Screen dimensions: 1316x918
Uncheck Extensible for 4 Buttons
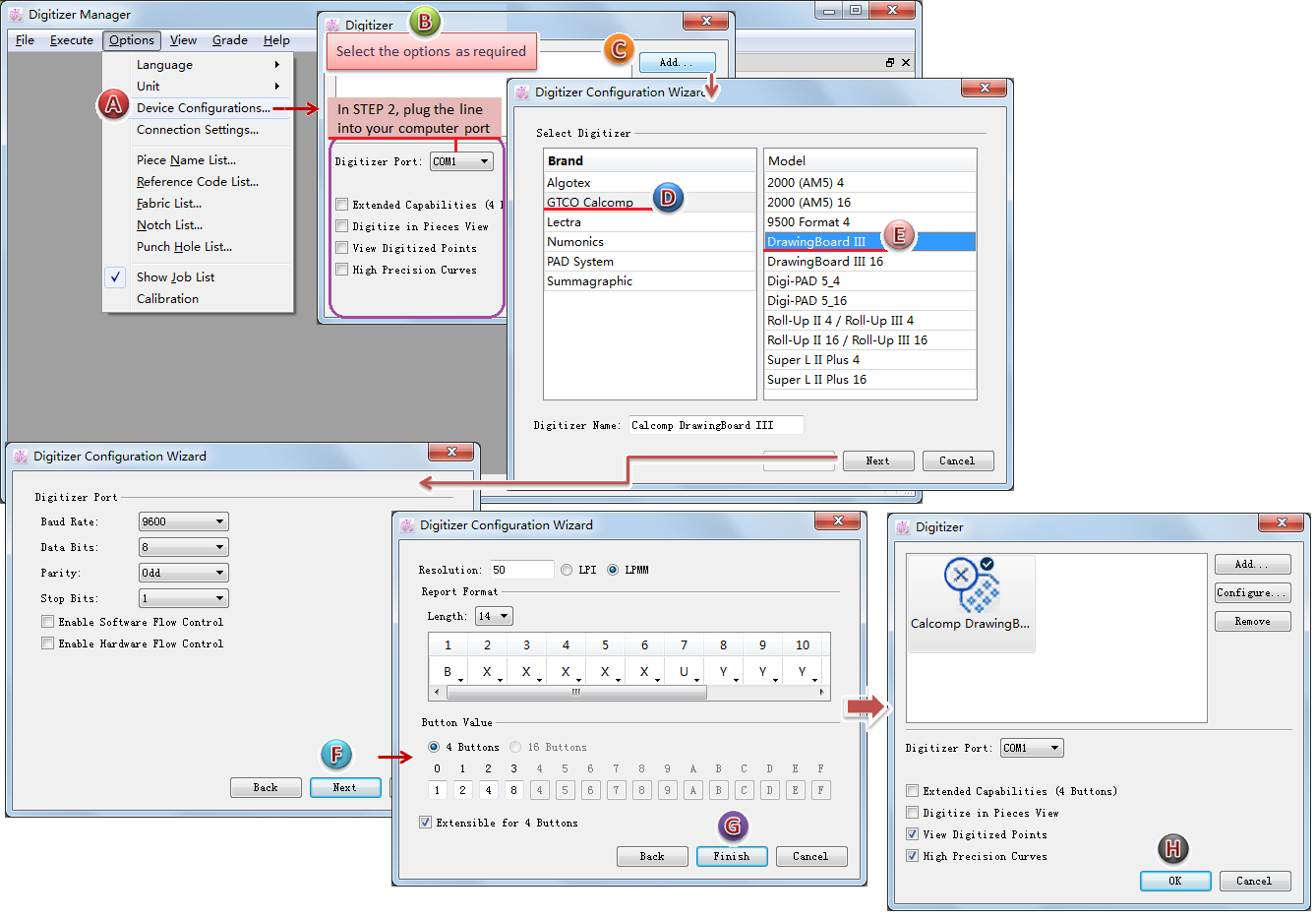[x=426, y=823]
